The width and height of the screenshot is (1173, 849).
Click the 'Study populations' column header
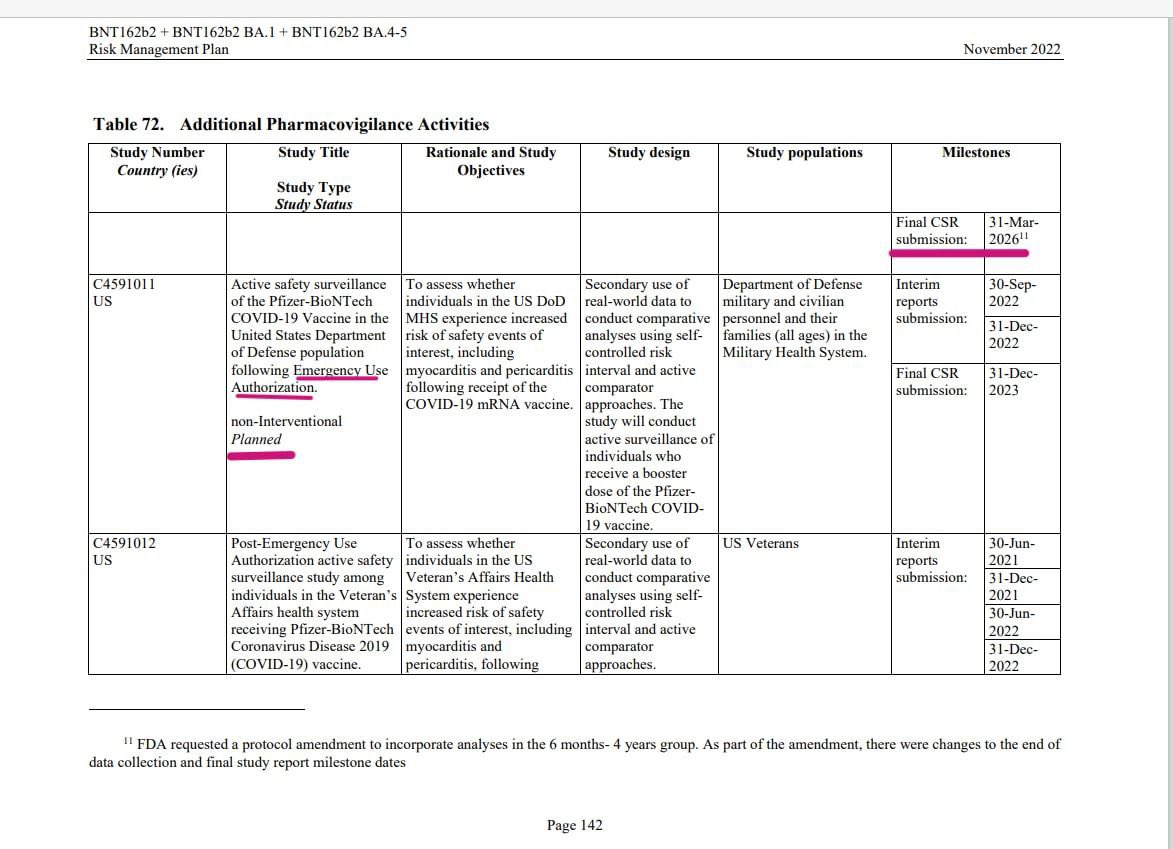(x=804, y=153)
